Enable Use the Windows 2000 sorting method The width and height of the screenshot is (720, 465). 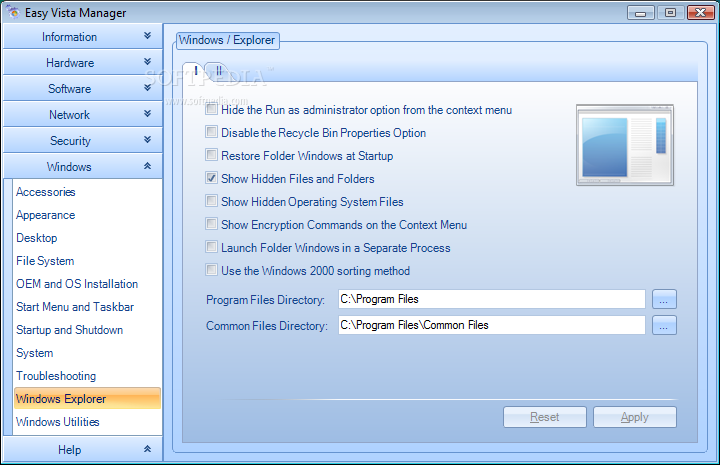click(211, 270)
